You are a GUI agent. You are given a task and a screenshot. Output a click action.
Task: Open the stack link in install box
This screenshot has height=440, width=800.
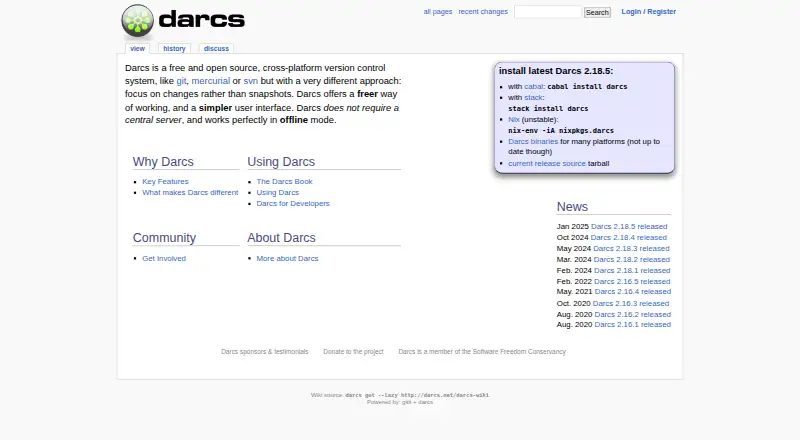tap(533, 97)
